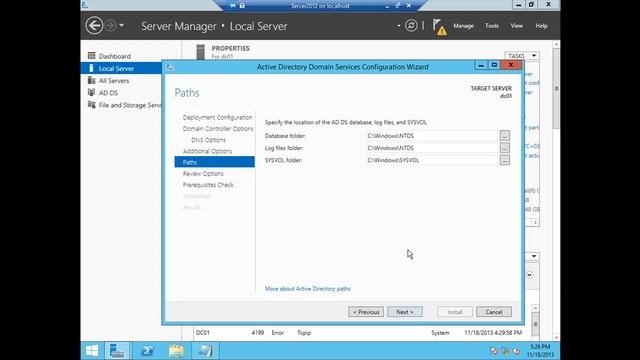640x360 pixels.
Task: Open More about Active Directory paths link
Action: 308,289
